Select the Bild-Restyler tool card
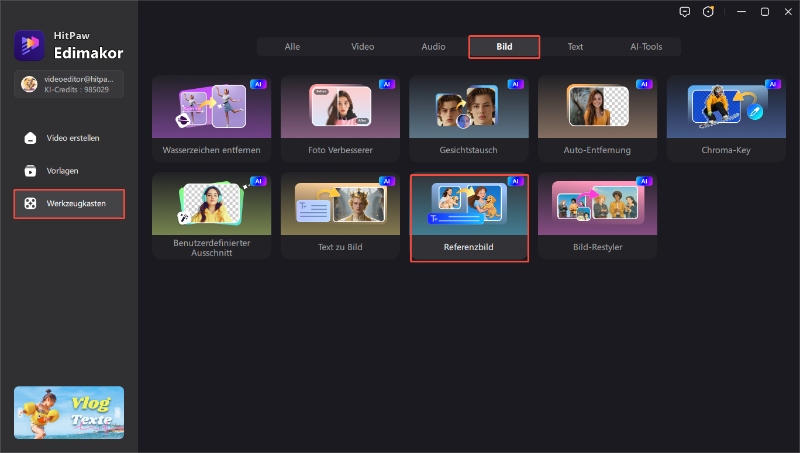The width and height of the screenshot is (800, 453). tap(597, 216)
